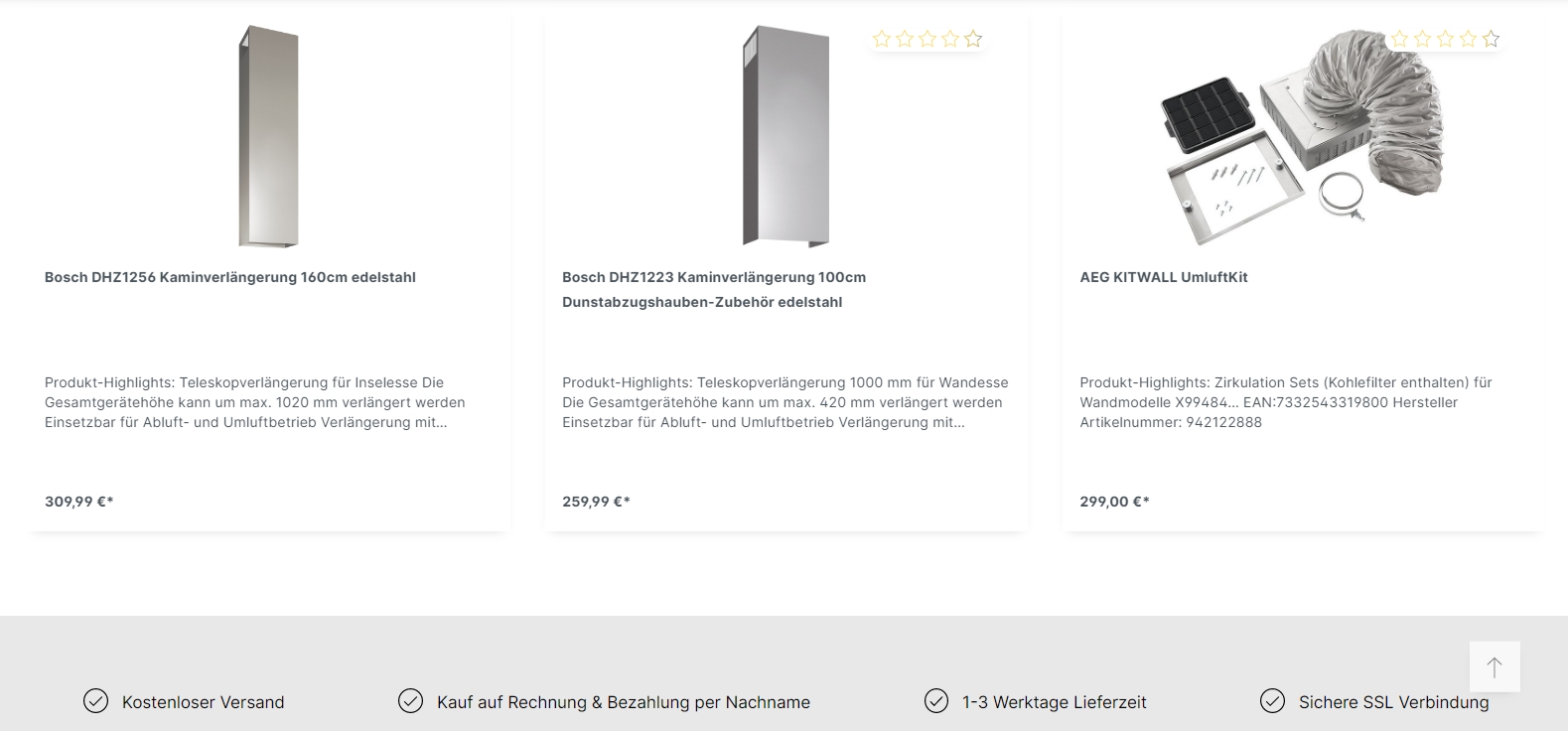Click the 259,99 € price of Bosch DHZ1223

pos(597,502)
